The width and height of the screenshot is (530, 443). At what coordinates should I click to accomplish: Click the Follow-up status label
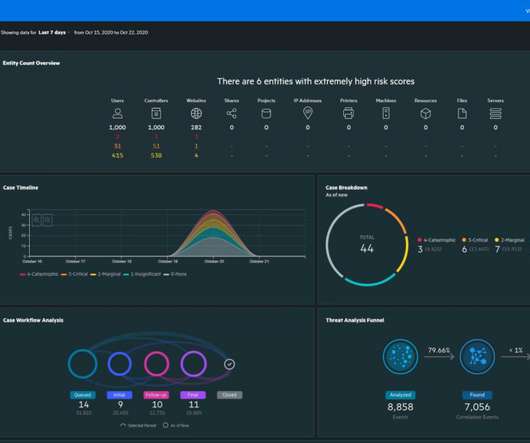click(156, 395)
